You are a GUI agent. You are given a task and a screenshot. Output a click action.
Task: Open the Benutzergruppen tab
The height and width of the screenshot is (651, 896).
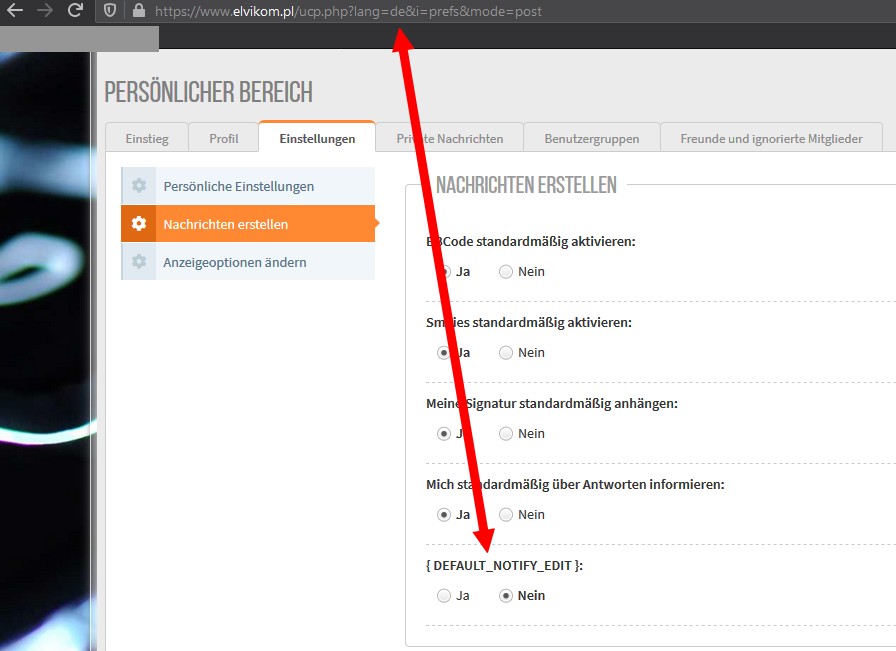591,138
